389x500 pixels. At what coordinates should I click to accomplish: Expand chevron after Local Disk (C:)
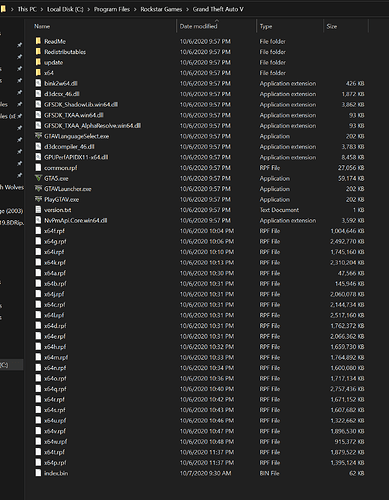click(89, 9)
